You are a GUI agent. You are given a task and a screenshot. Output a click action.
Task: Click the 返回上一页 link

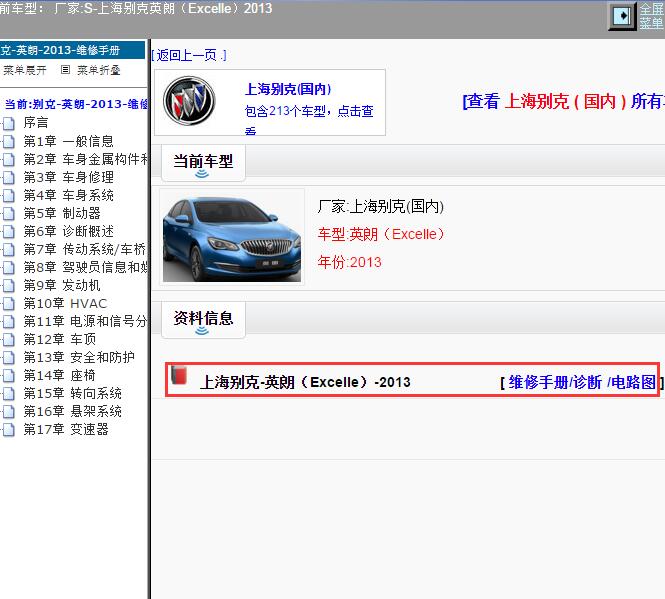tap(189, 55)
